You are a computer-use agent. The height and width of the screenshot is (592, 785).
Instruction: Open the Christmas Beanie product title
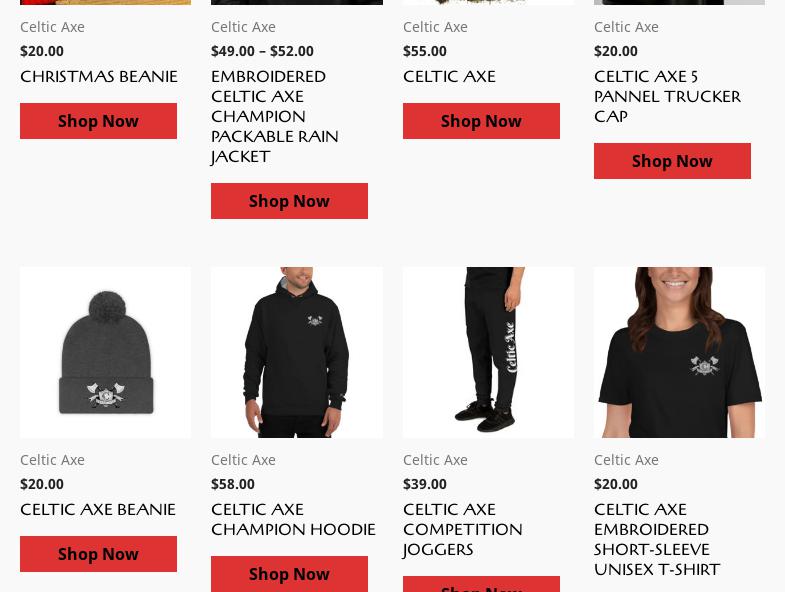point(99,77)
